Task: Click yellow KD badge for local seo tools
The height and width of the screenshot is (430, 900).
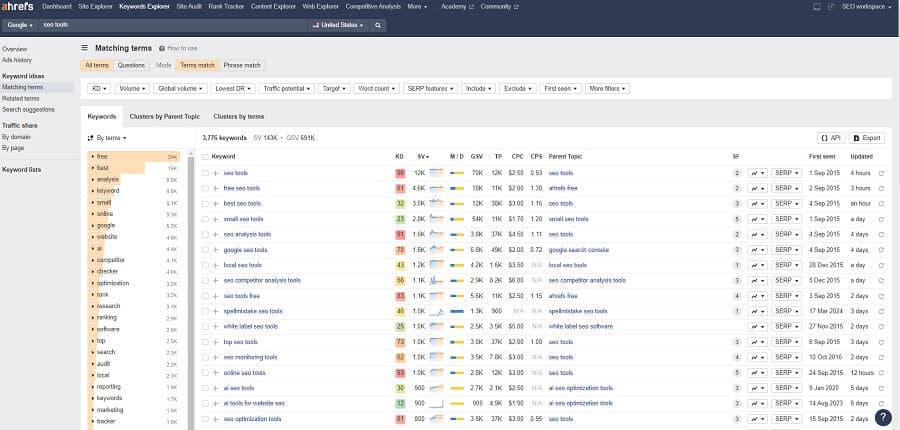Action: coord(400,265)
